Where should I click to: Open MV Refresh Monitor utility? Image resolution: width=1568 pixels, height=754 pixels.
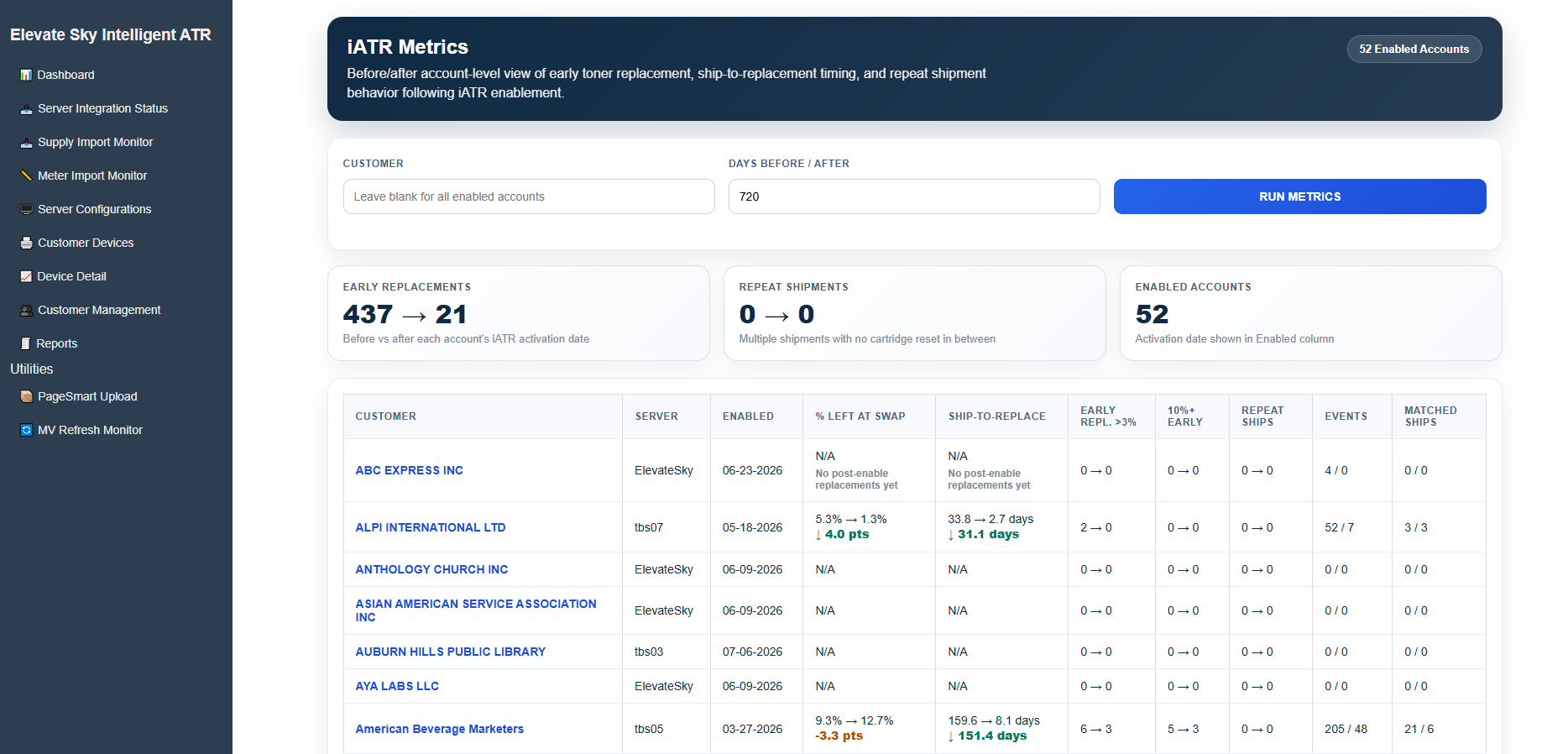(90, 430)
